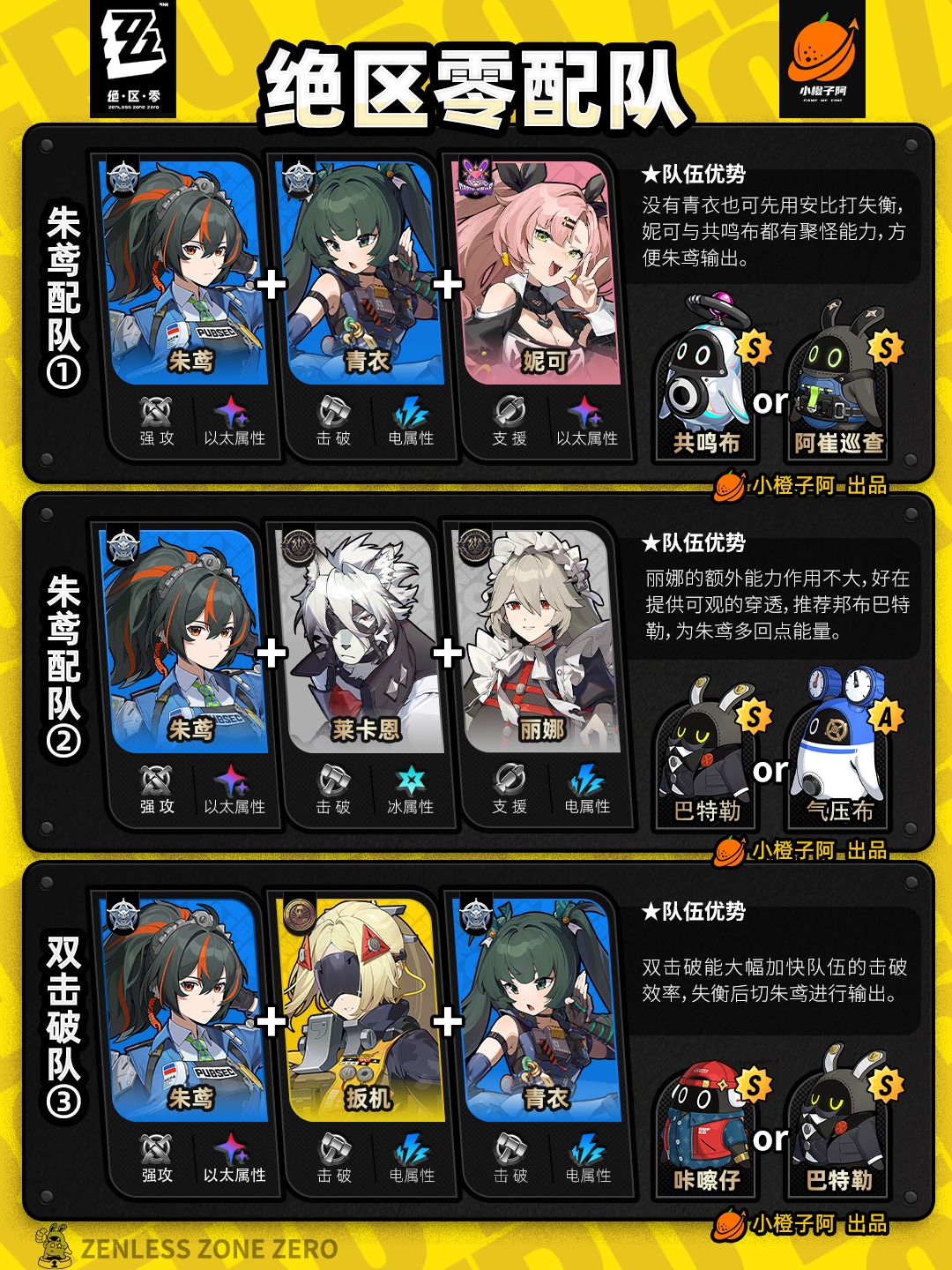Click the 绝区零 logo at top left
The width and height of the screenshot is (952, 1270).
coord(133,58)
